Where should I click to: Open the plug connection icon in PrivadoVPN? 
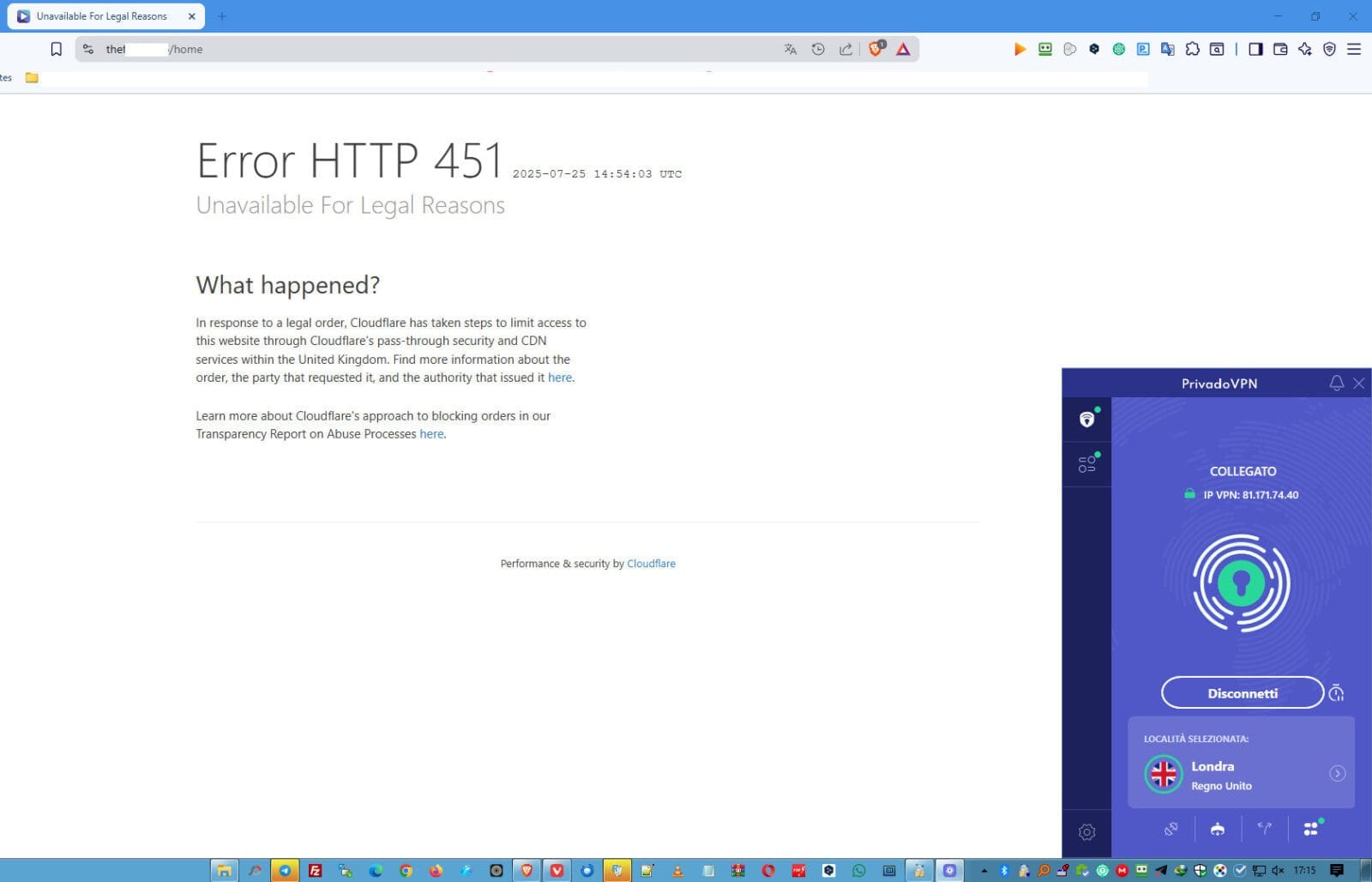point(1170,828)
